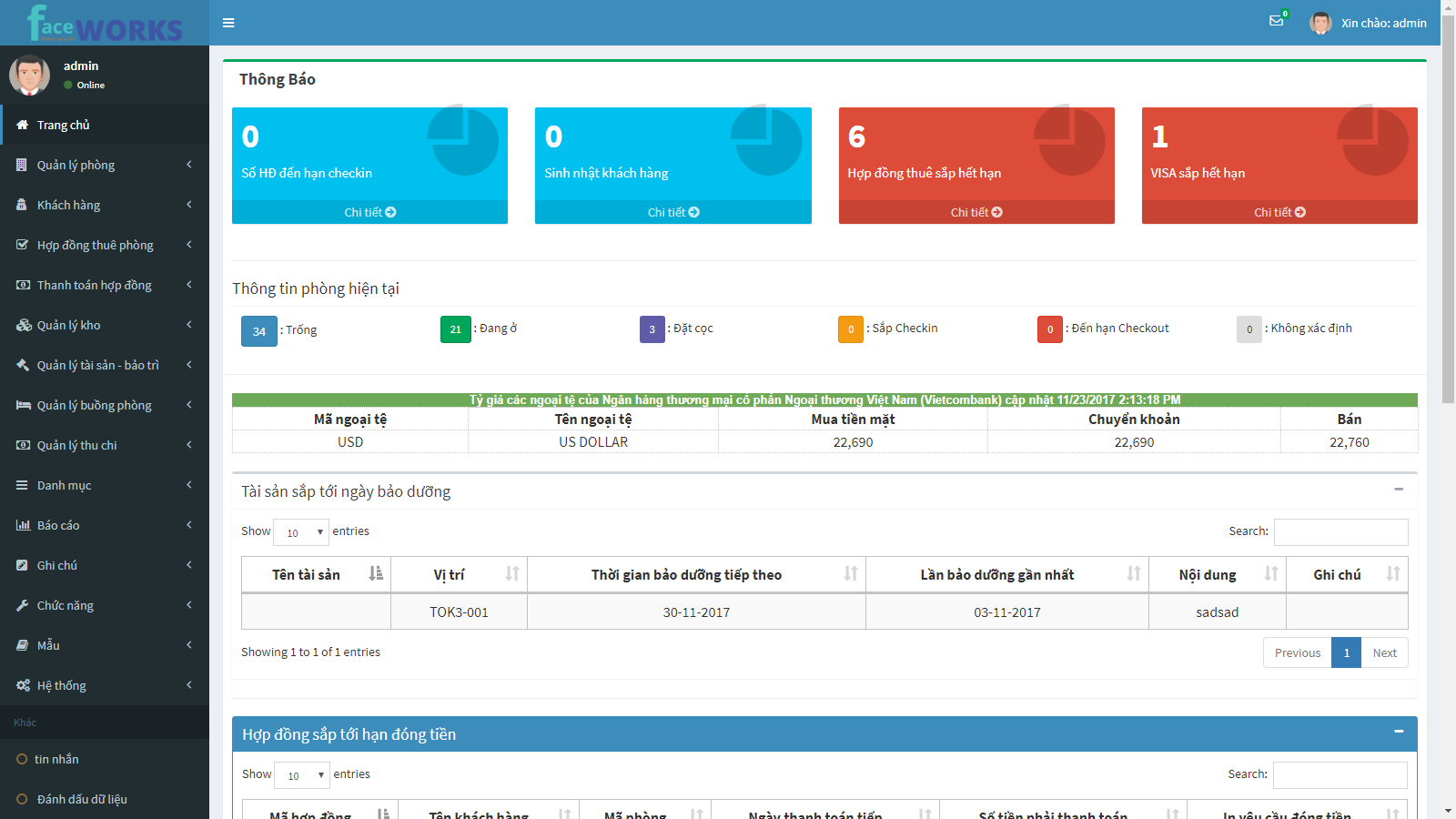Image resolution: width=1456 pixels, height=819 pixels.
Task: Open Thanh toán hợp đồng menu item
Action: tap(94, 285)
